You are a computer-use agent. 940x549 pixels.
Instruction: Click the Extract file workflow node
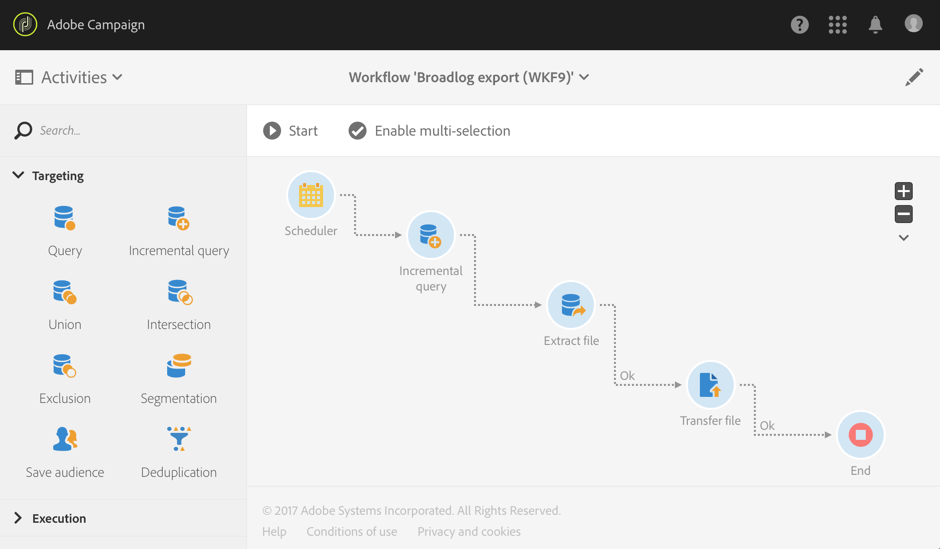tap(571, 306)
